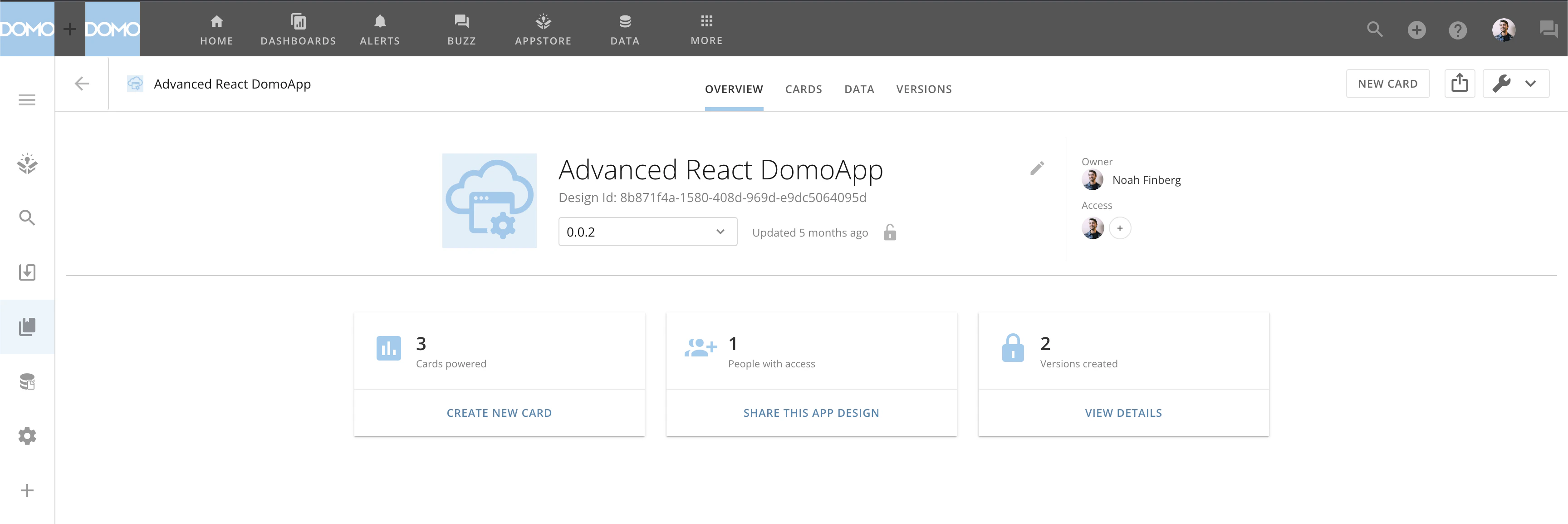Click the Design Id text
This screenshot has width=1568, height=524.
[712, 198]
